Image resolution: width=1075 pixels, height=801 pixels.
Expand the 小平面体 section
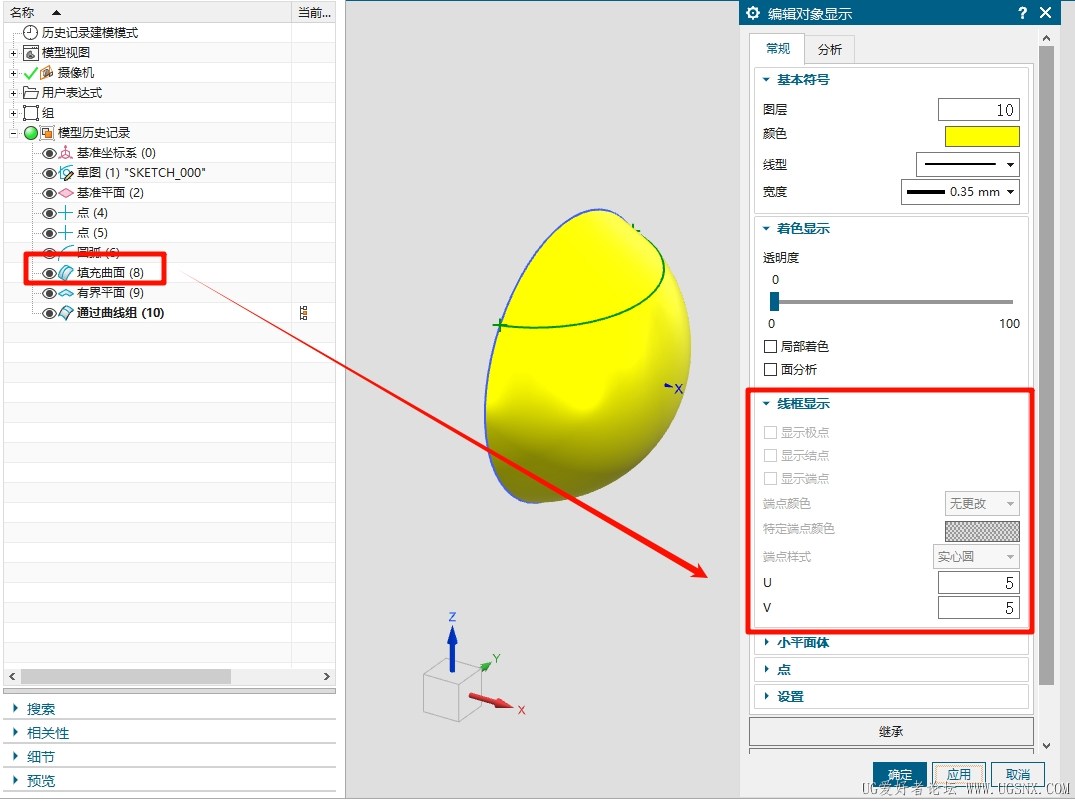click(x=766, y=643)
